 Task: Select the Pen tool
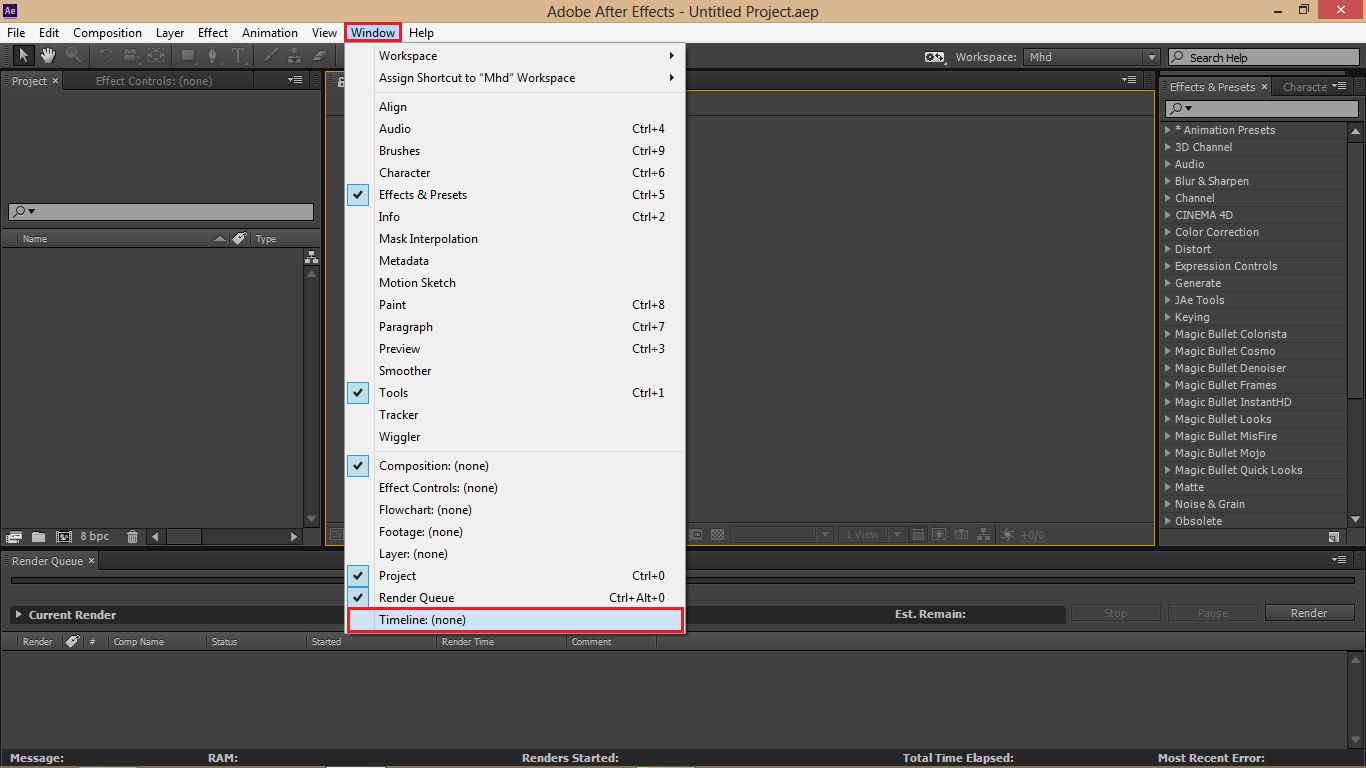pos(213,56)
